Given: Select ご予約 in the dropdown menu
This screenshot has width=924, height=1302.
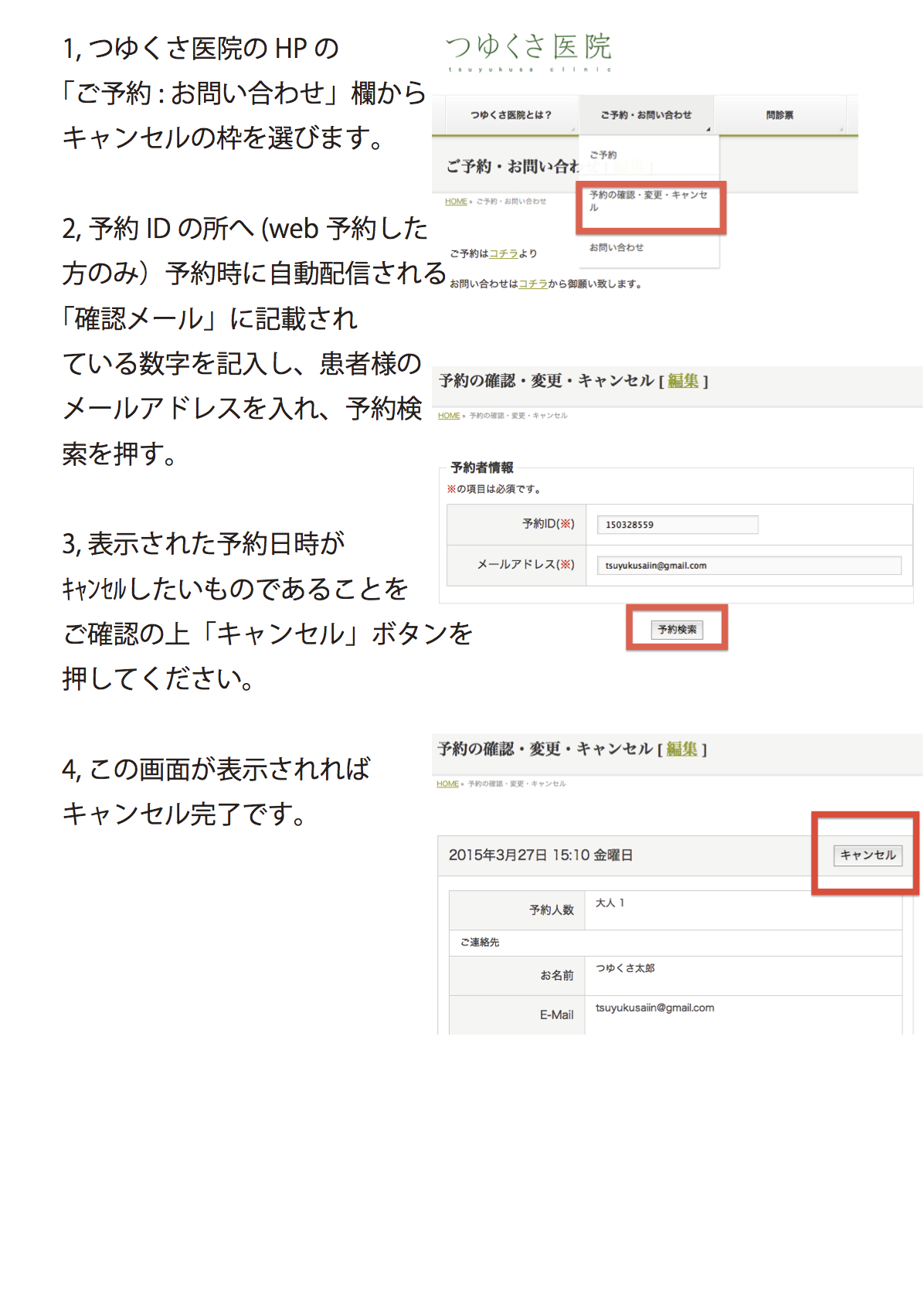Looking at the screenshot, I should [603, 155].
